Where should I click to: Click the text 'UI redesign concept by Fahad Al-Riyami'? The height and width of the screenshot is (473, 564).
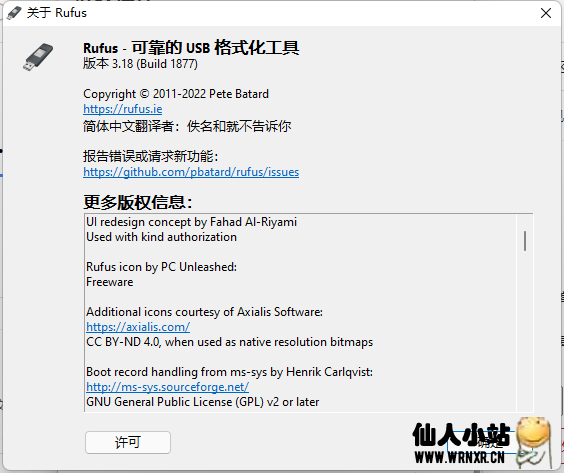[191, 222]
